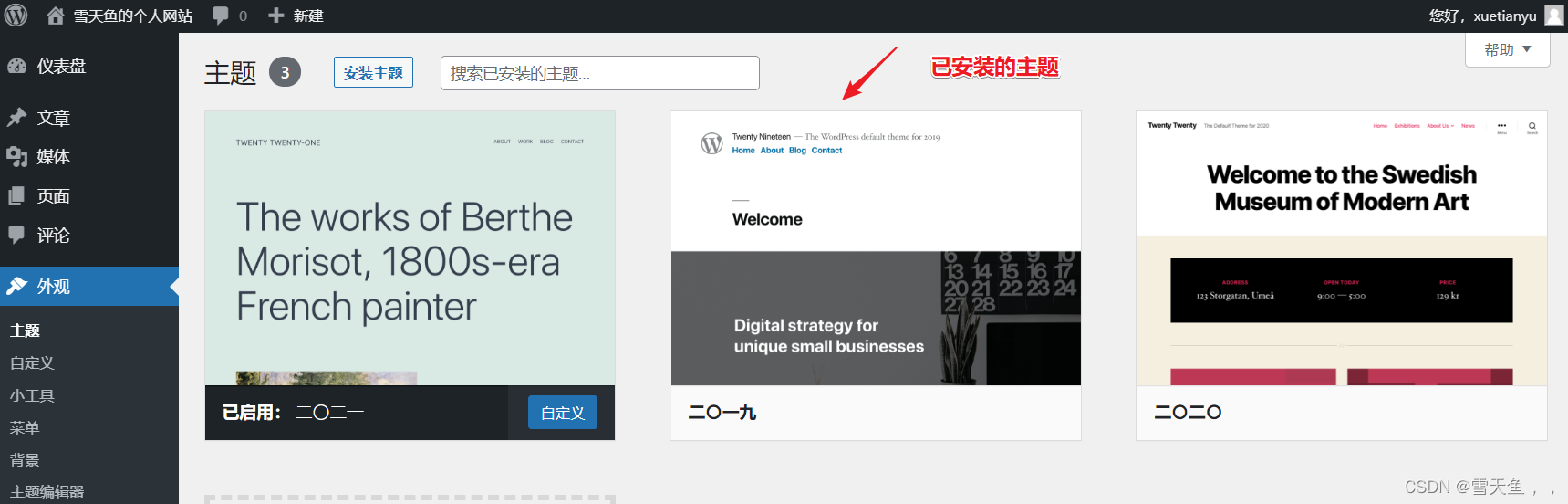This screenshot has width=1568, height=504.
Task: Select the 外观 menu item
Action: coord(89,286)
